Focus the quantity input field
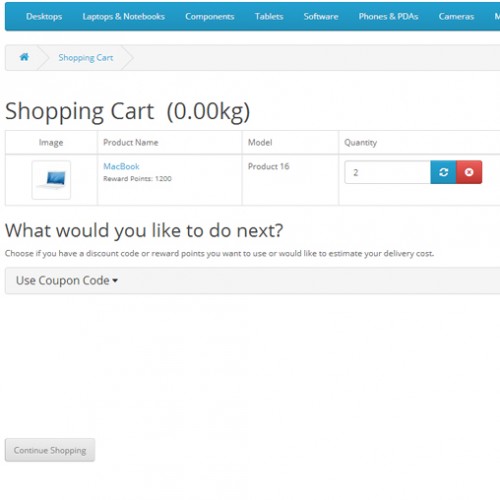 point(388,172)
